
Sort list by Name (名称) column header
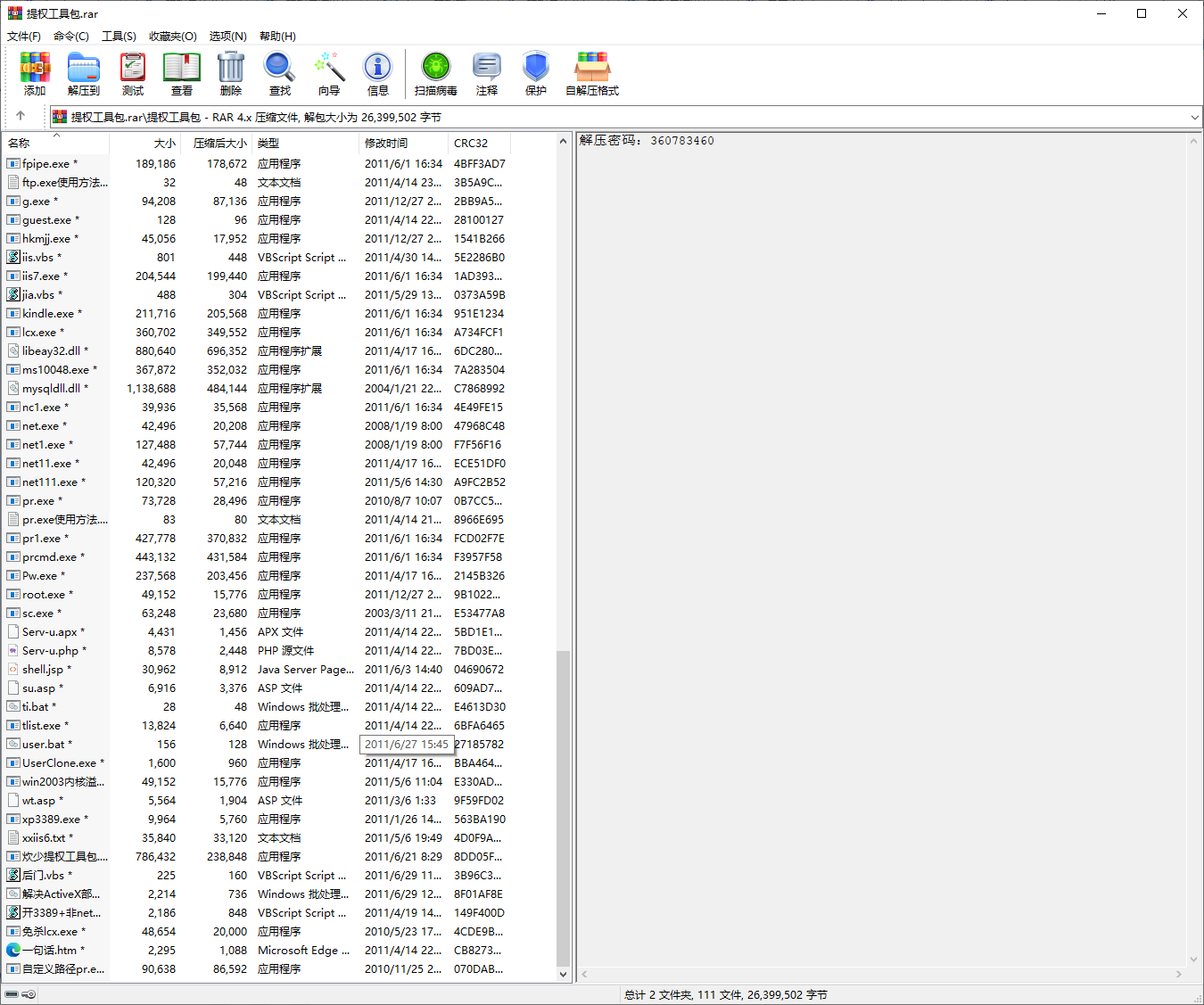[20, 144]
